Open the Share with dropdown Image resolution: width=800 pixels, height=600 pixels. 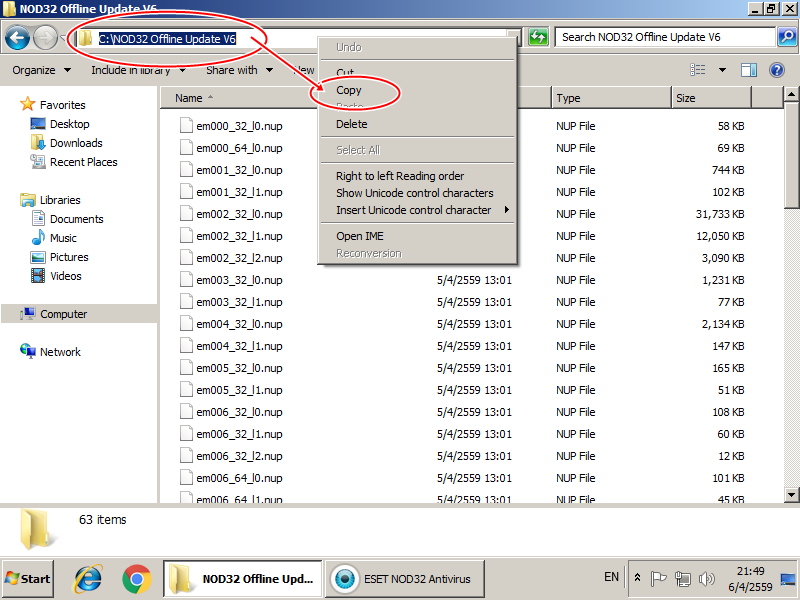tap(239, 70)
